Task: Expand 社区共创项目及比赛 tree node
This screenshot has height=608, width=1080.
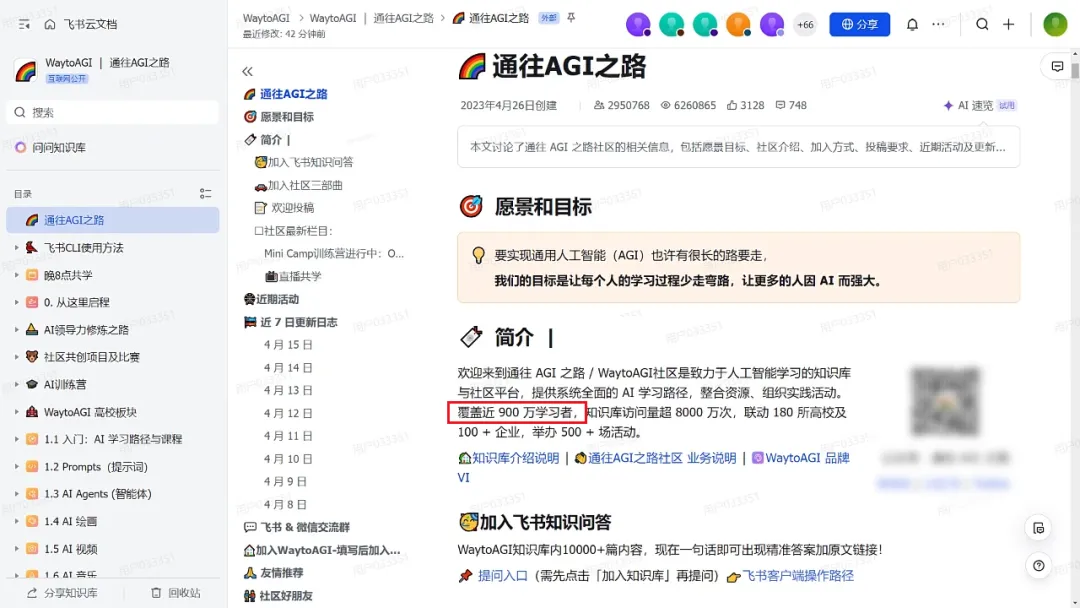Action: click(17, 357)
